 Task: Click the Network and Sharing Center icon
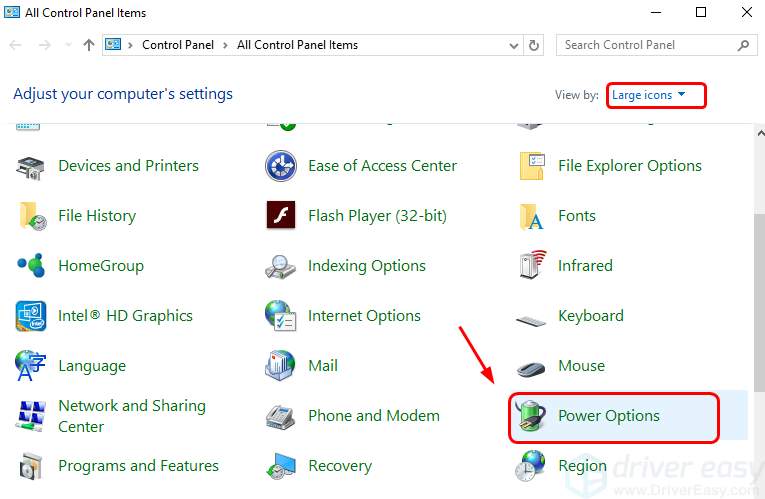tap(31, 416)
